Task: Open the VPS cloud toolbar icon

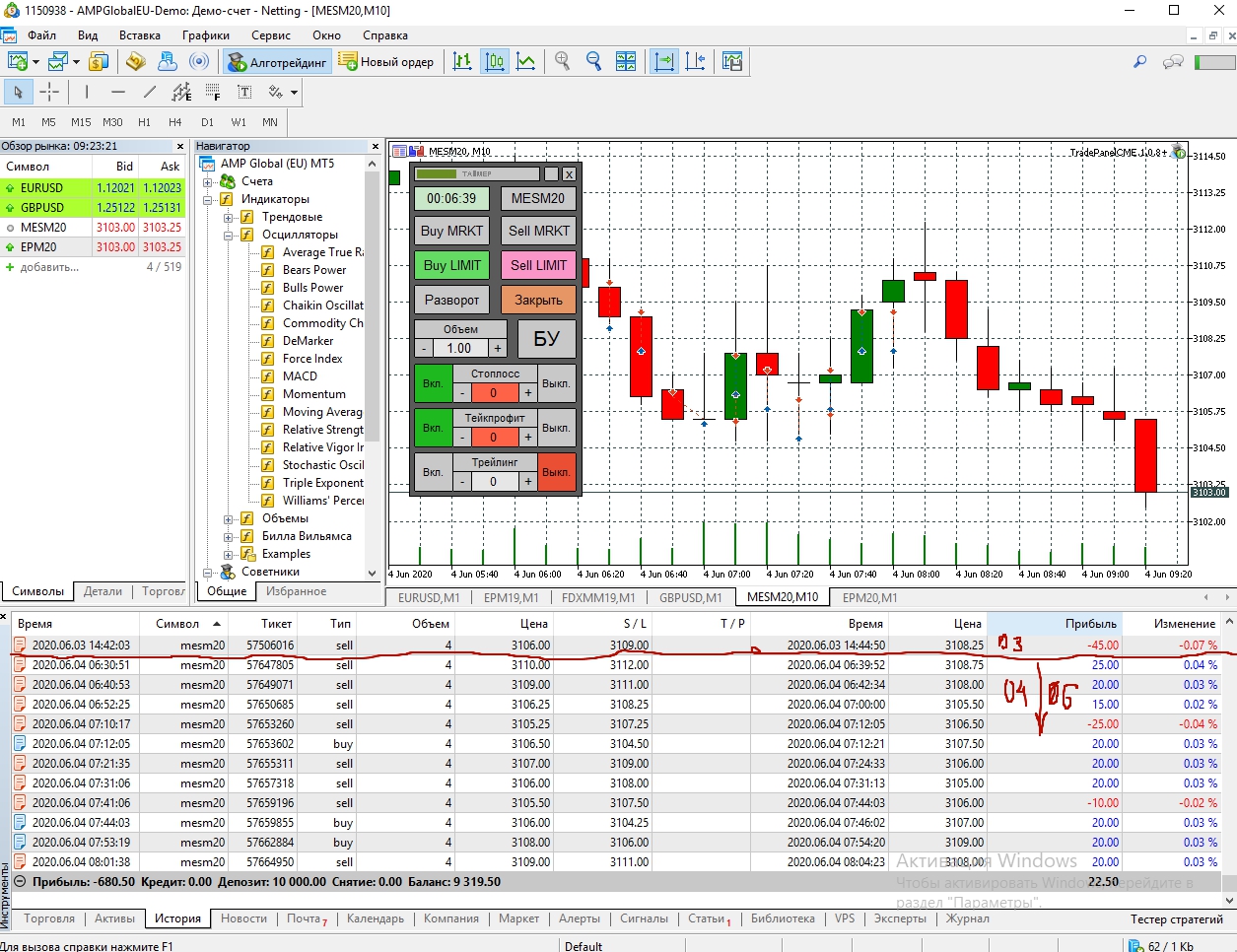Action: click(x=168, y=62)
